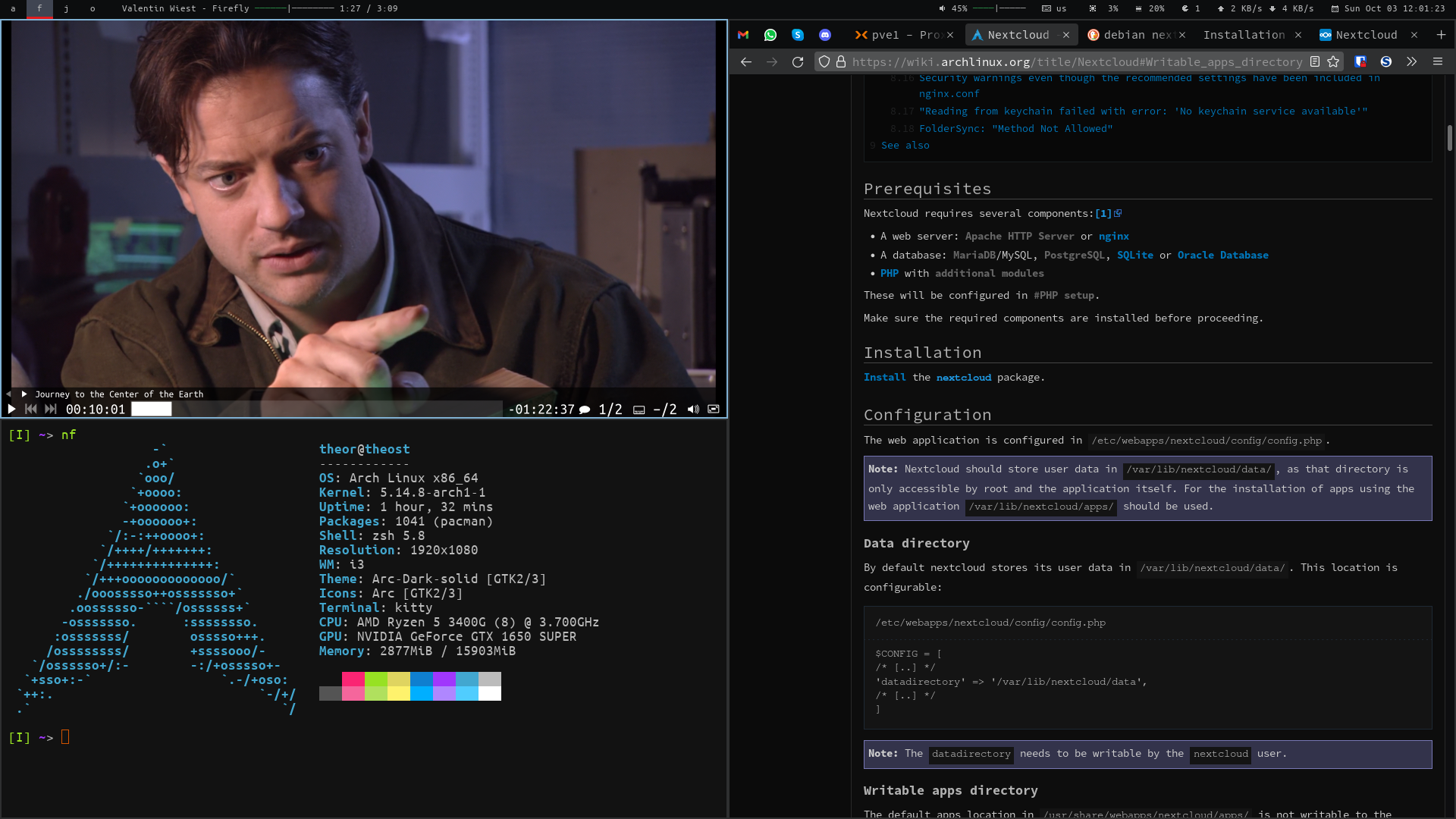Expand the toolbar overflow chevron
The image size is (1456, 819).
click(1412, 61)
